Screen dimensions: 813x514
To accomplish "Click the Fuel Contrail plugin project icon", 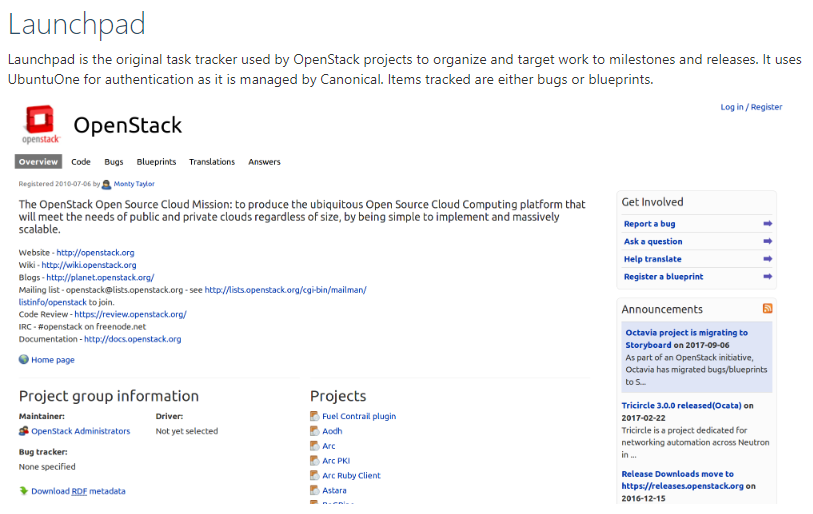I will [315, 416].
